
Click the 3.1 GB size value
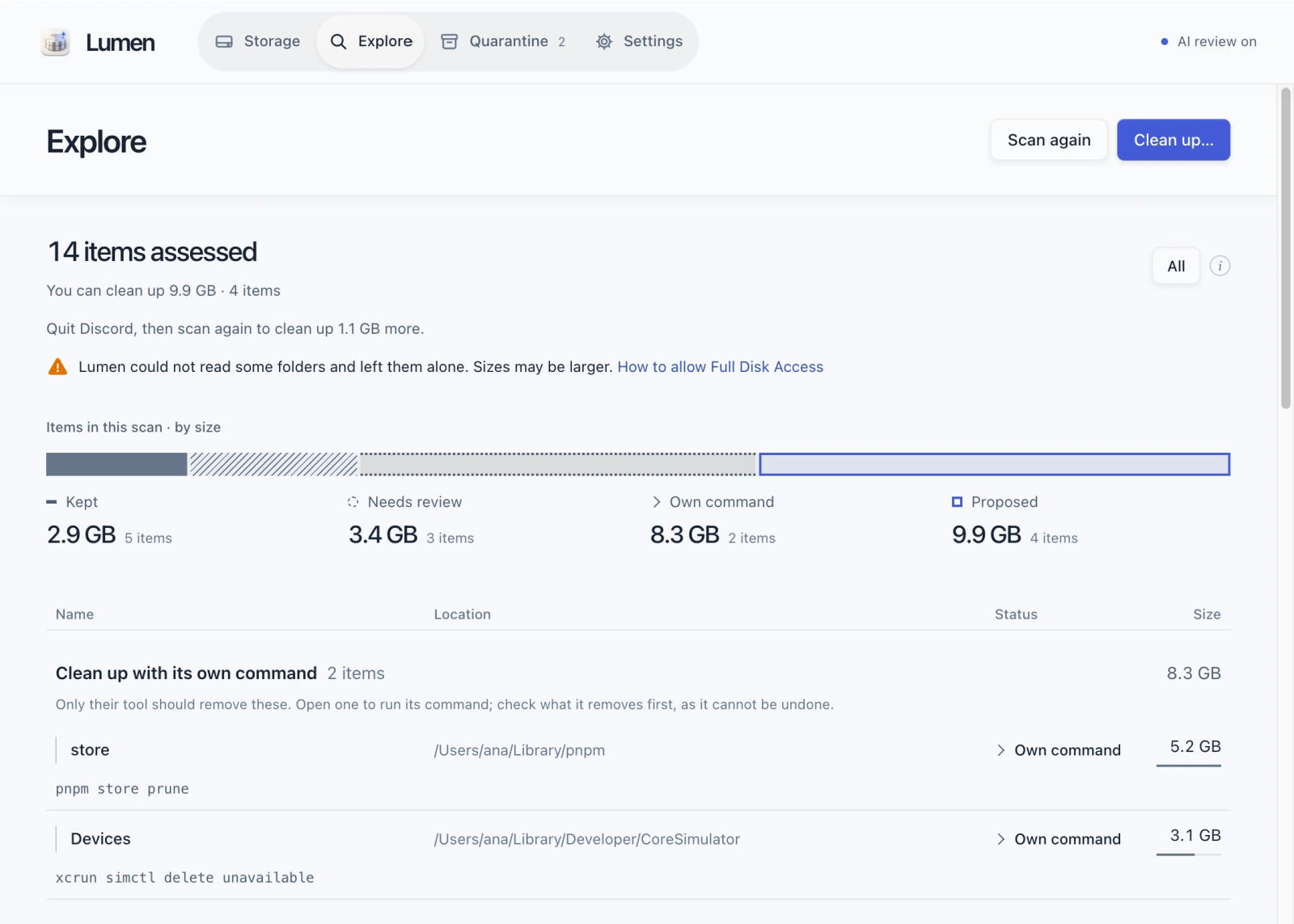click(x=1195, y=835)
